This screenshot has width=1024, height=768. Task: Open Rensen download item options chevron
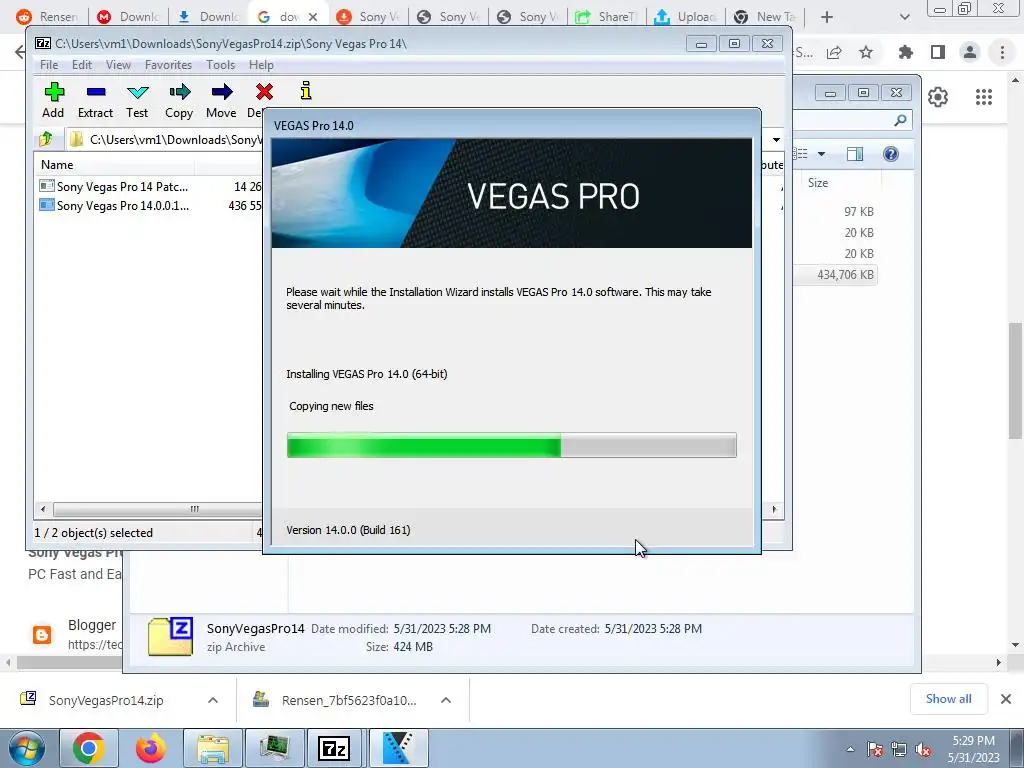[x=446, y=700]
